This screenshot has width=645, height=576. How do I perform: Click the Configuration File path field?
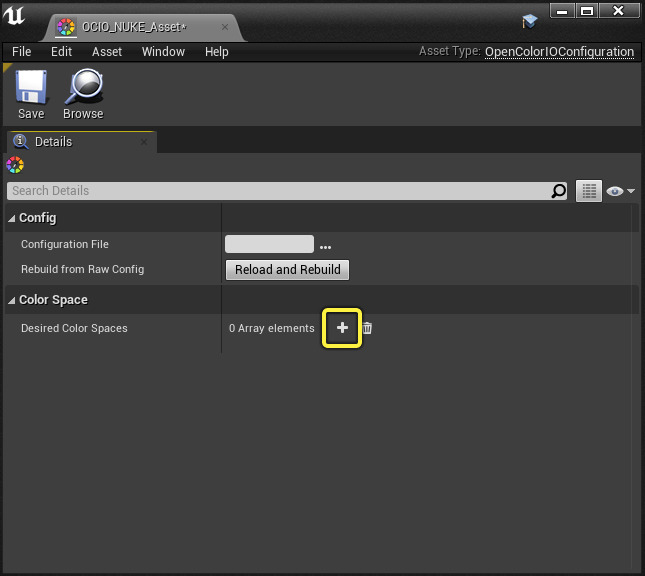269,244
